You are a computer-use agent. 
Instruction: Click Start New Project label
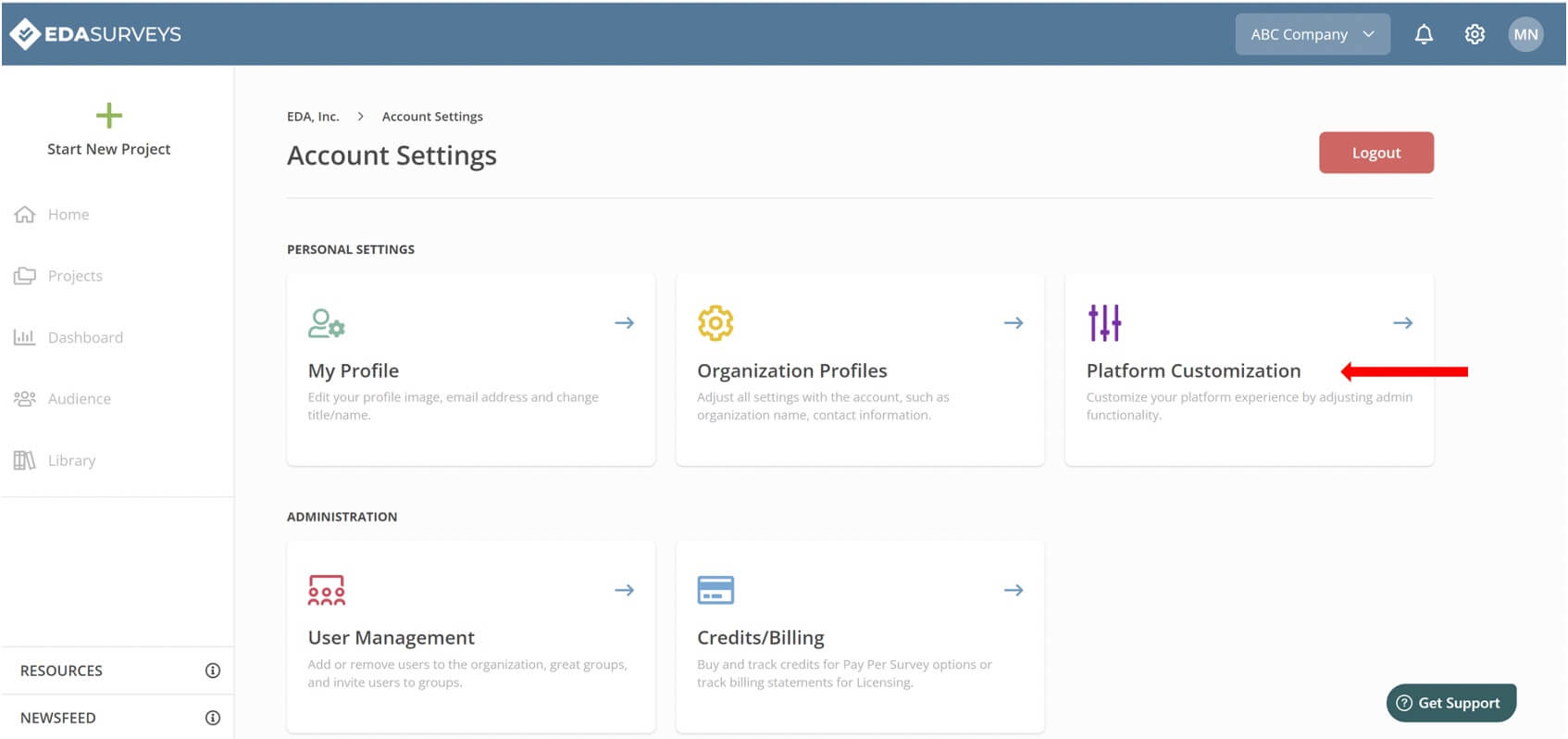click(x=109, y=149)
